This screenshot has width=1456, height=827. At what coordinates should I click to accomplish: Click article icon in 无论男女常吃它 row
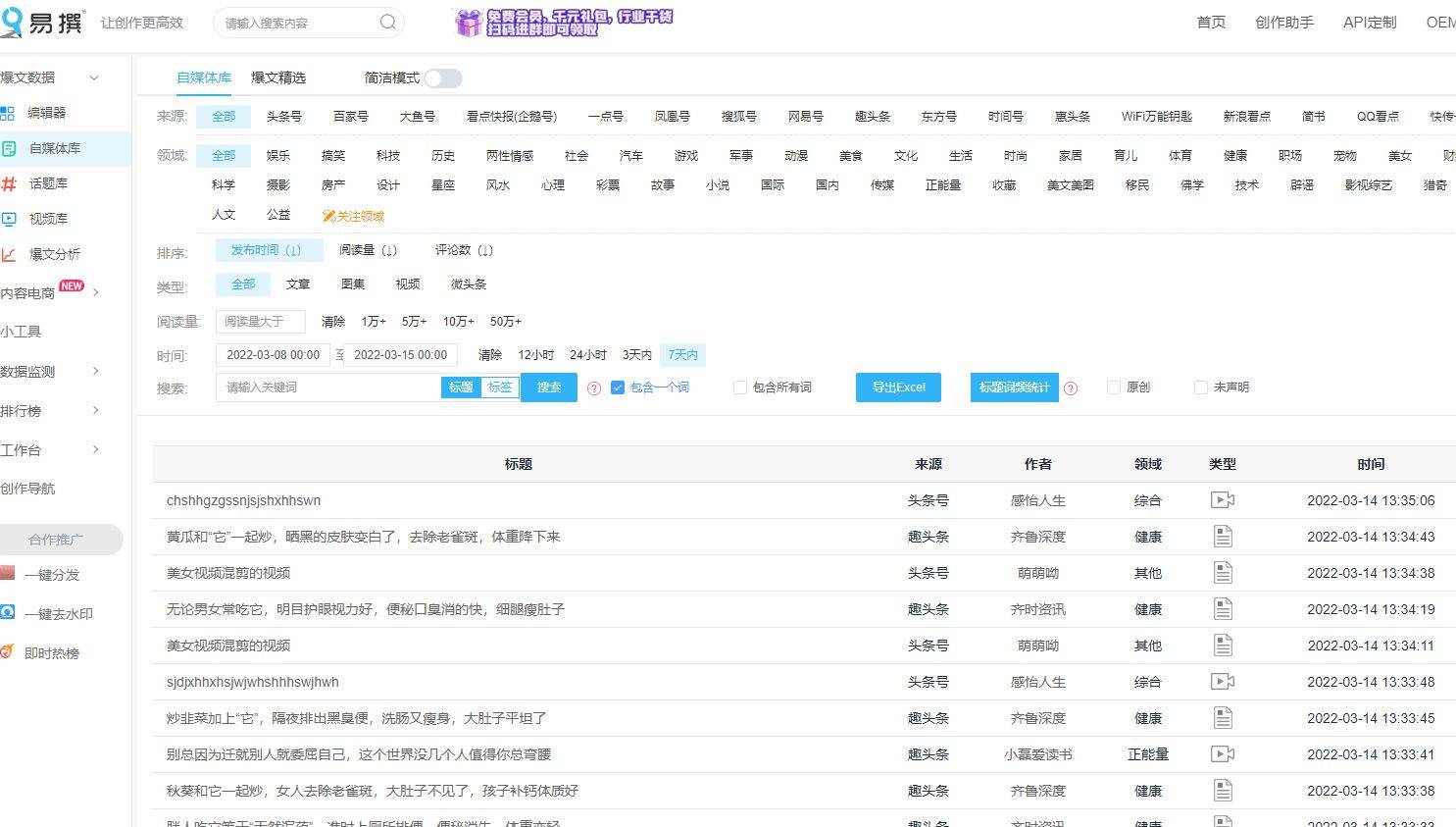[x=1223, y=609]
